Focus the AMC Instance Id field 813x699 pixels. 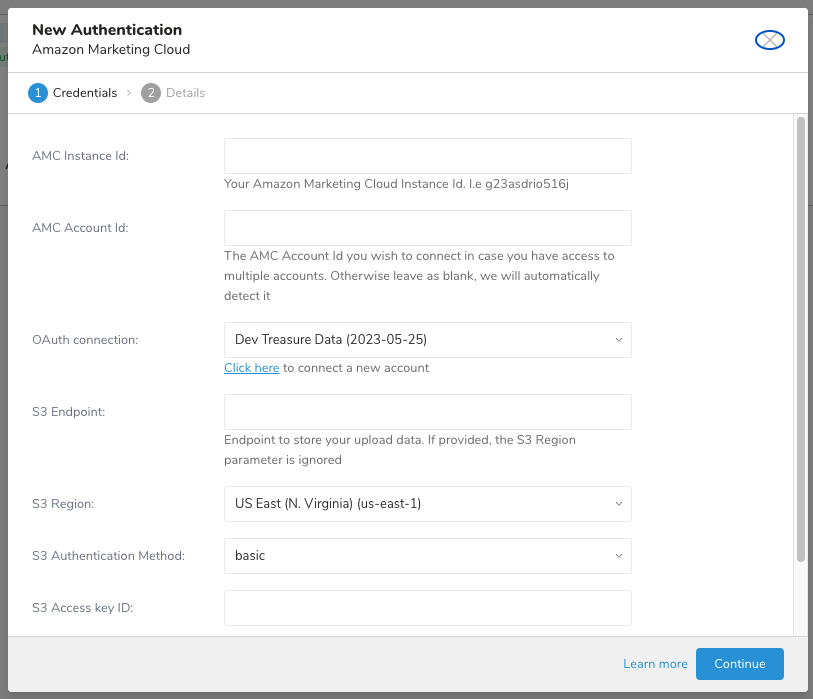pyautogui.click(x=427, y=156)
